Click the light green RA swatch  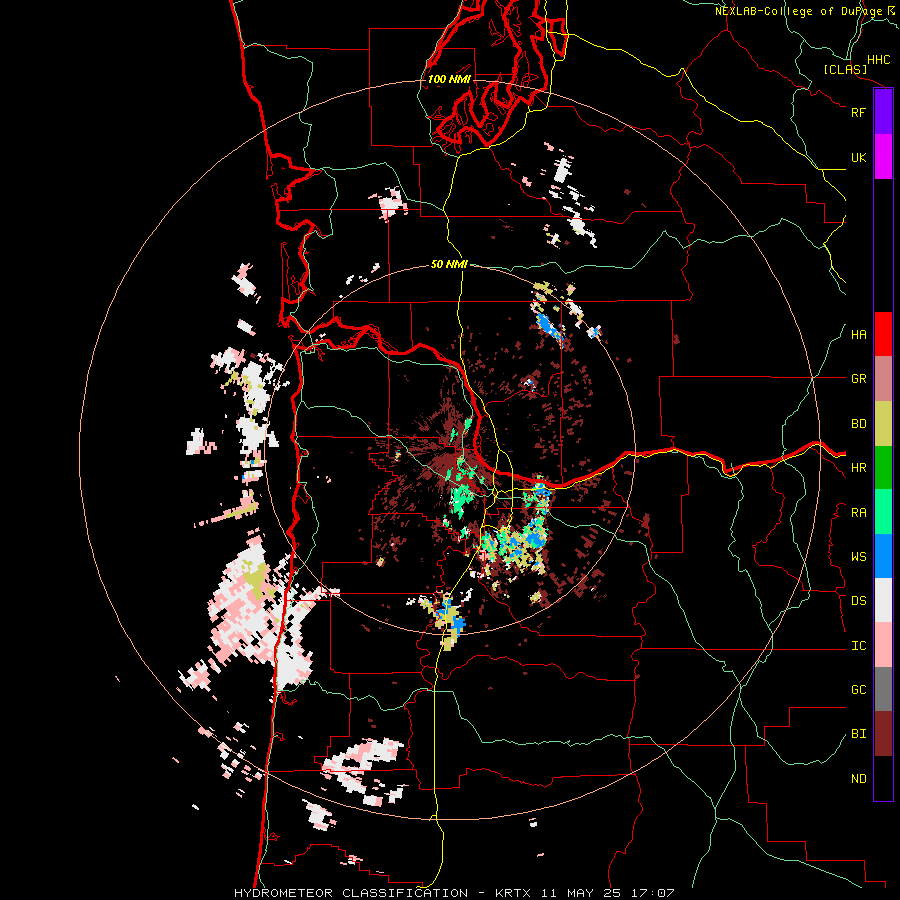[x=883, y=512]
